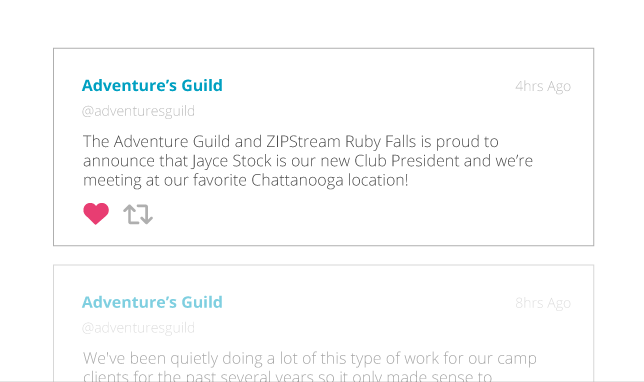The width and height of the screenshot is (644, 382).
Task: Like the tweet with the pink heart
Action: coord(96,214)
